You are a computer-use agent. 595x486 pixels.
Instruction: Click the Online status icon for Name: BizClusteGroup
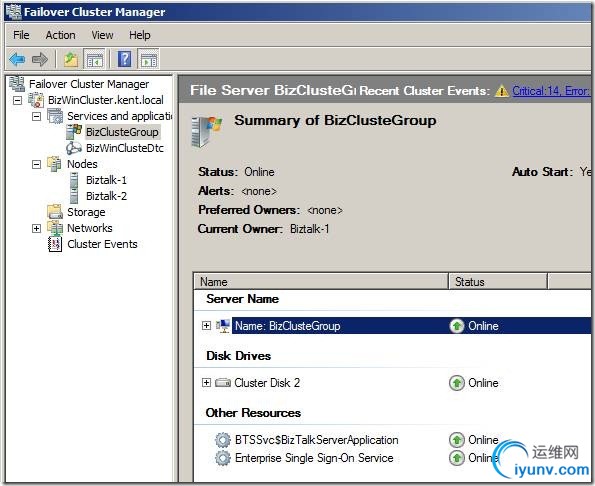pos(457,326)
